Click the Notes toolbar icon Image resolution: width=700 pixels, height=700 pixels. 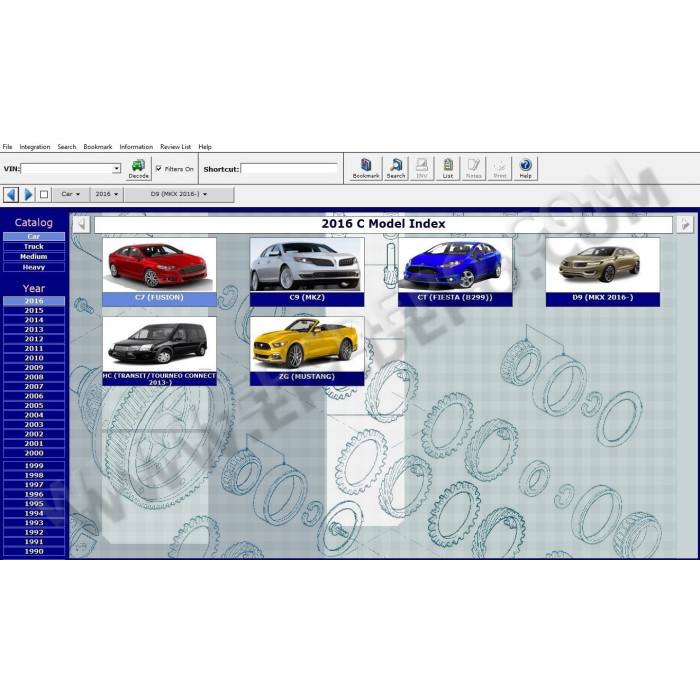coord(474,169)
